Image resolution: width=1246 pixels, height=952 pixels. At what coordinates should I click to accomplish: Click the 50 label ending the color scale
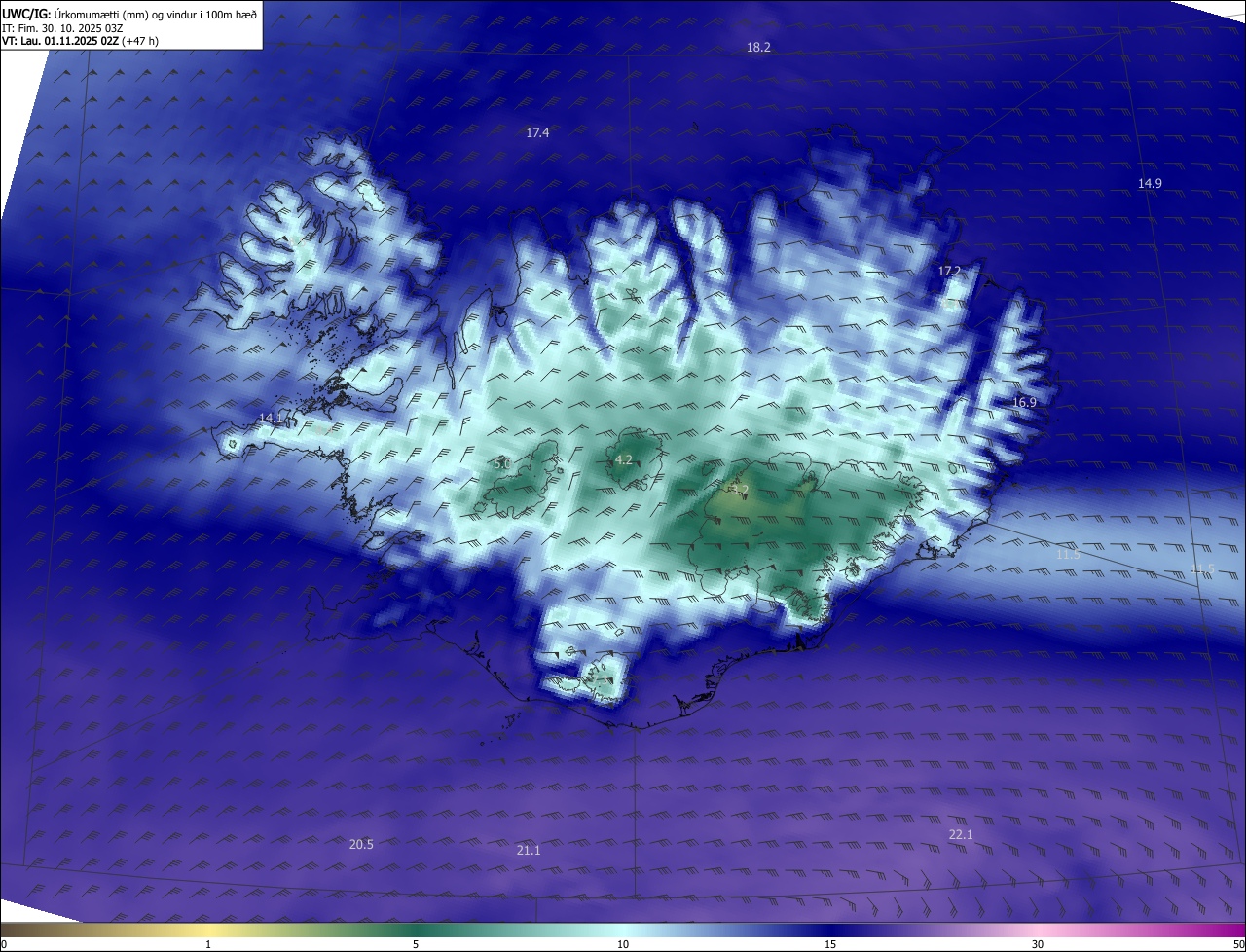(1237, 944)
